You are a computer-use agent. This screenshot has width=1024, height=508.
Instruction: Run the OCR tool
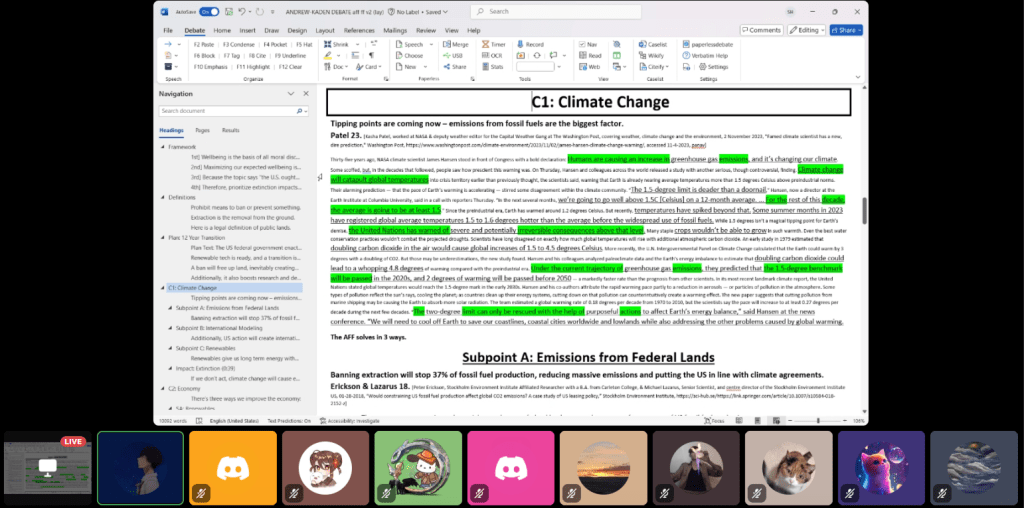point(495,56)
